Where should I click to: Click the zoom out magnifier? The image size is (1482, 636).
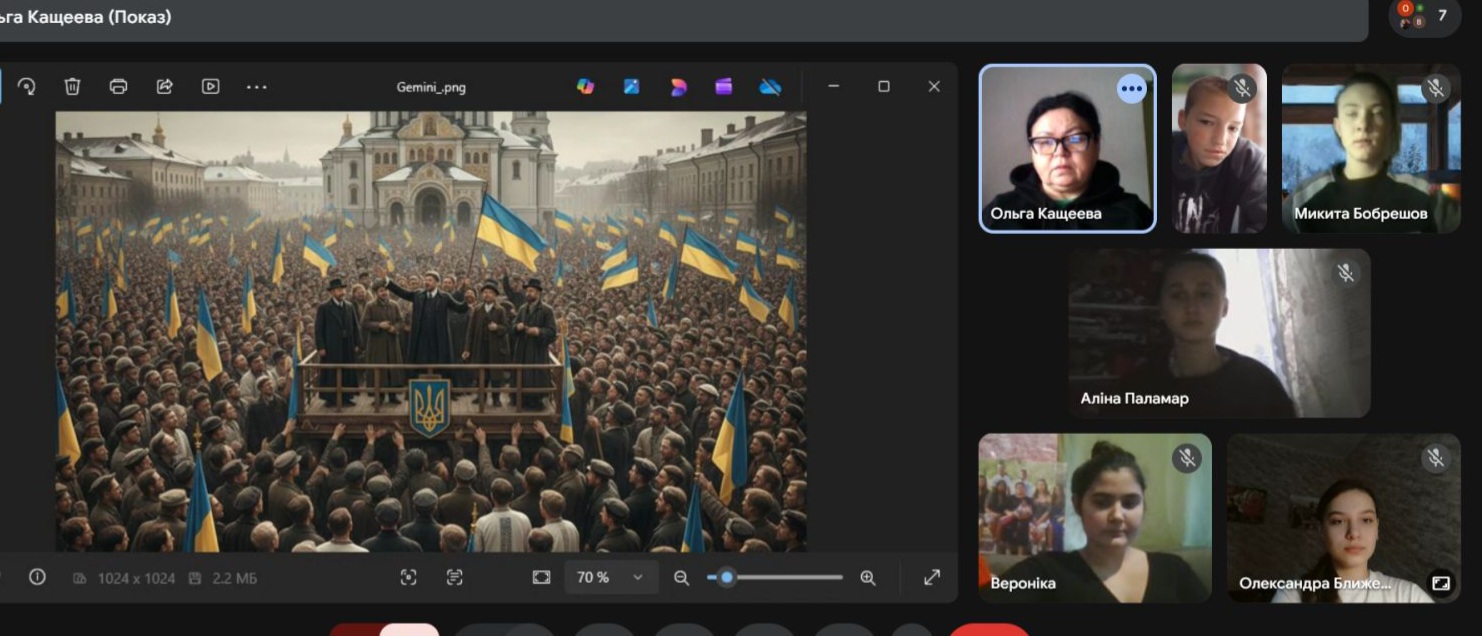[x=681, y=577]
